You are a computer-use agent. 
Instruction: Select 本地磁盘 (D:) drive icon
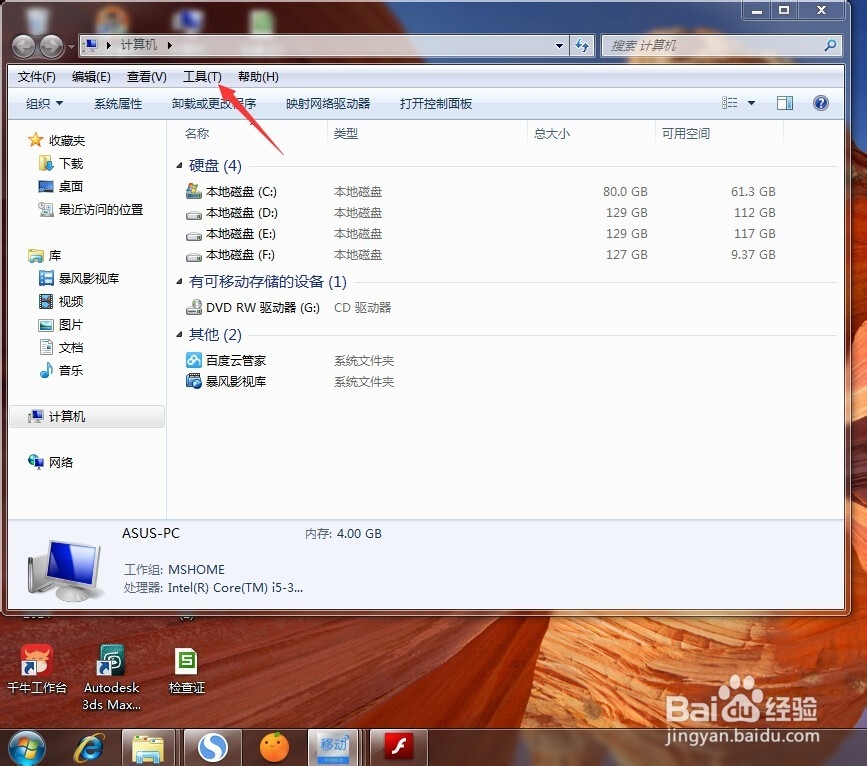194,213
